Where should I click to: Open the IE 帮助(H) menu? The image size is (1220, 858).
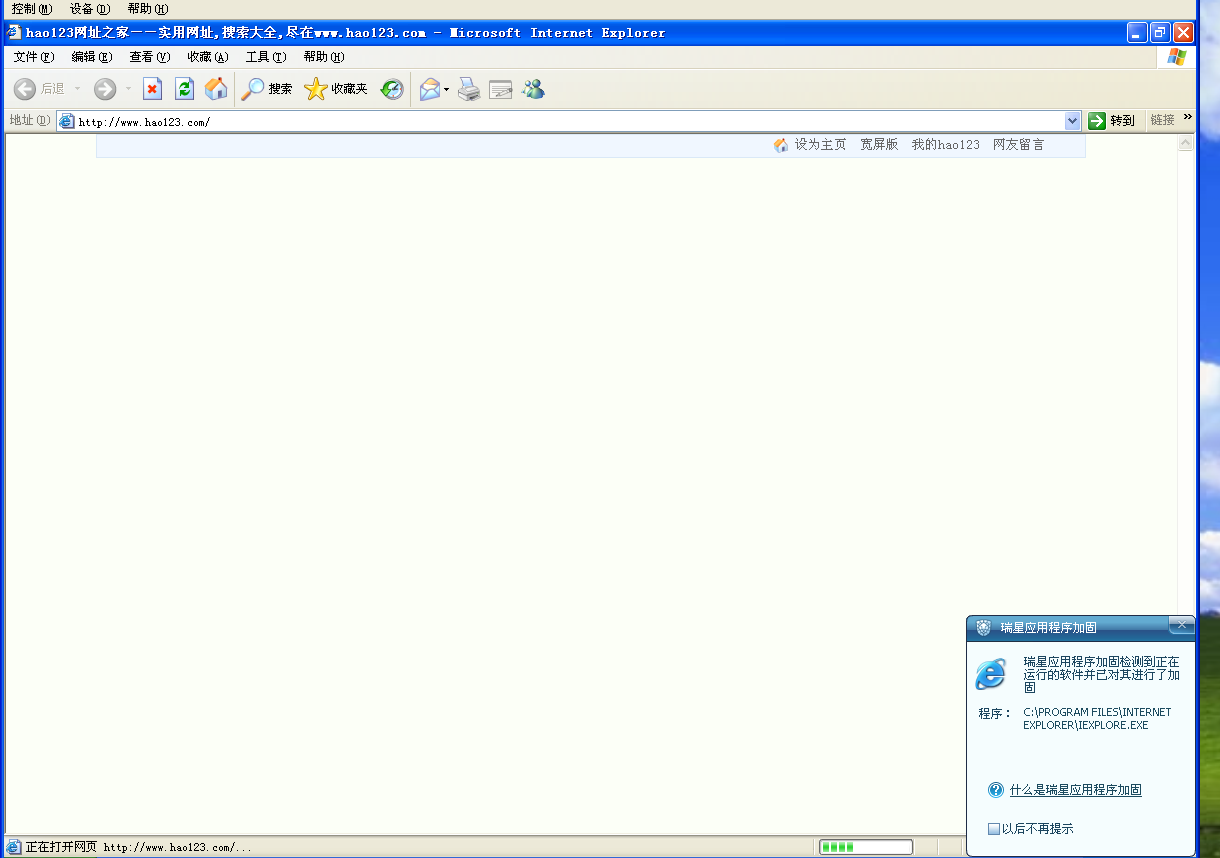pos(324,57)
